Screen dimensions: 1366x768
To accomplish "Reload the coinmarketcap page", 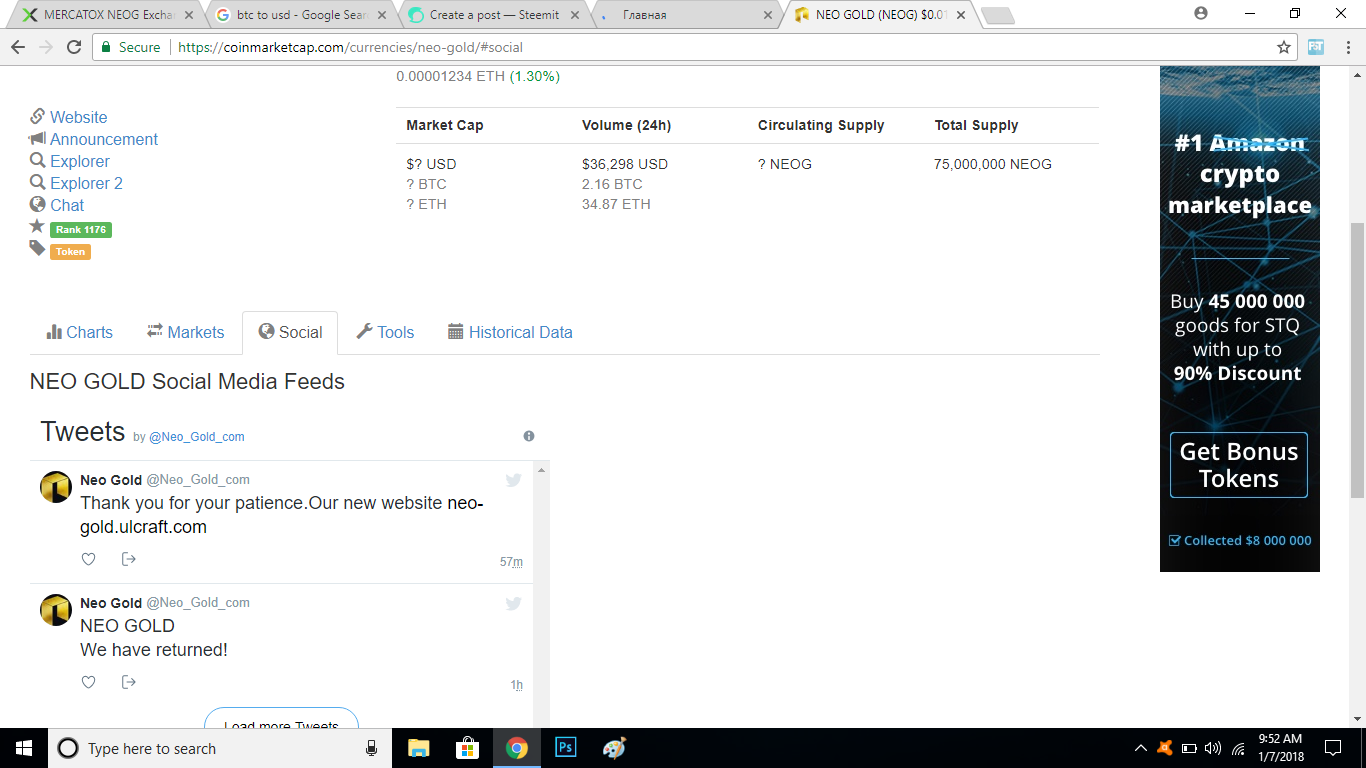I will [74, 47].
